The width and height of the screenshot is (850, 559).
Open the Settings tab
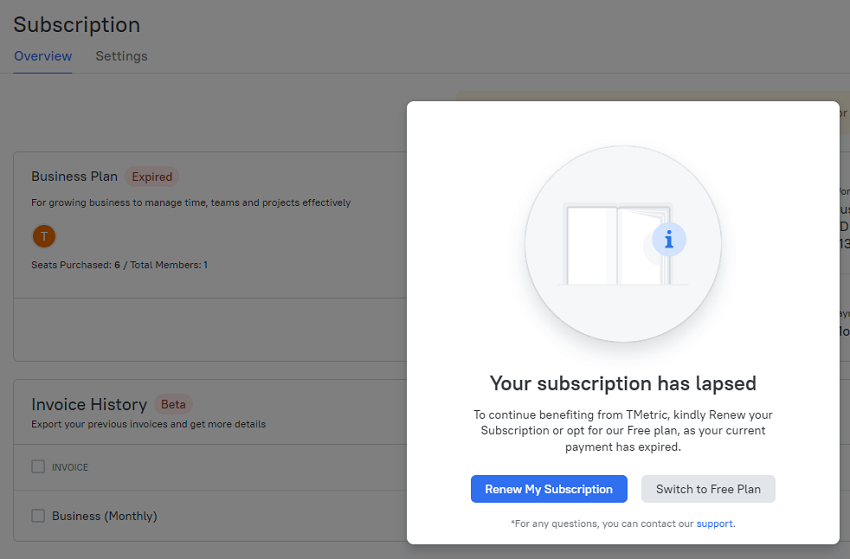point(121,56)
